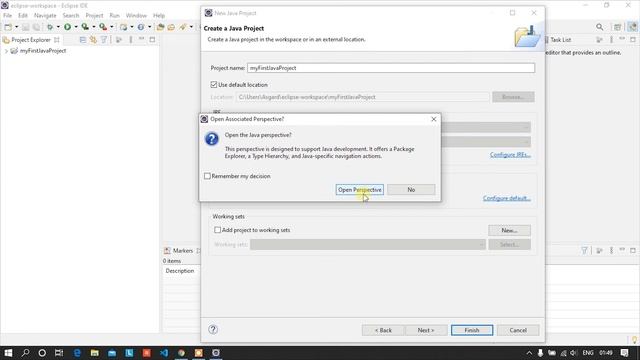Click the Cancel button in wizard

point(518,330)
